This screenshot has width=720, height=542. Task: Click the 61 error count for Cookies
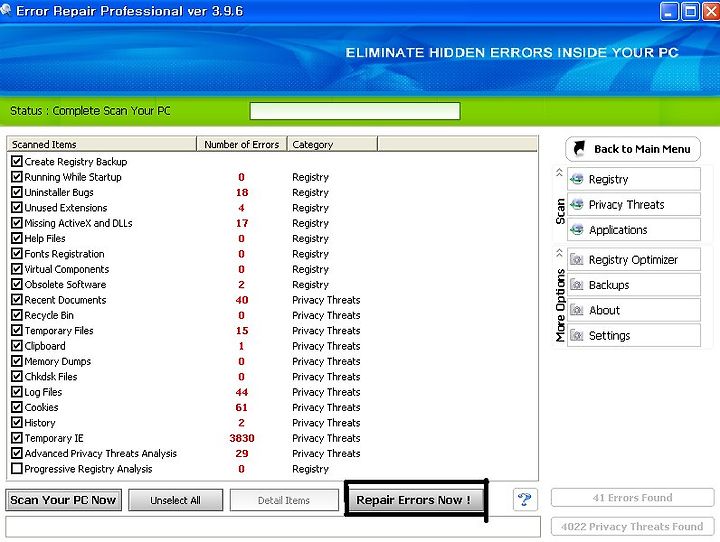click(242, 407)
